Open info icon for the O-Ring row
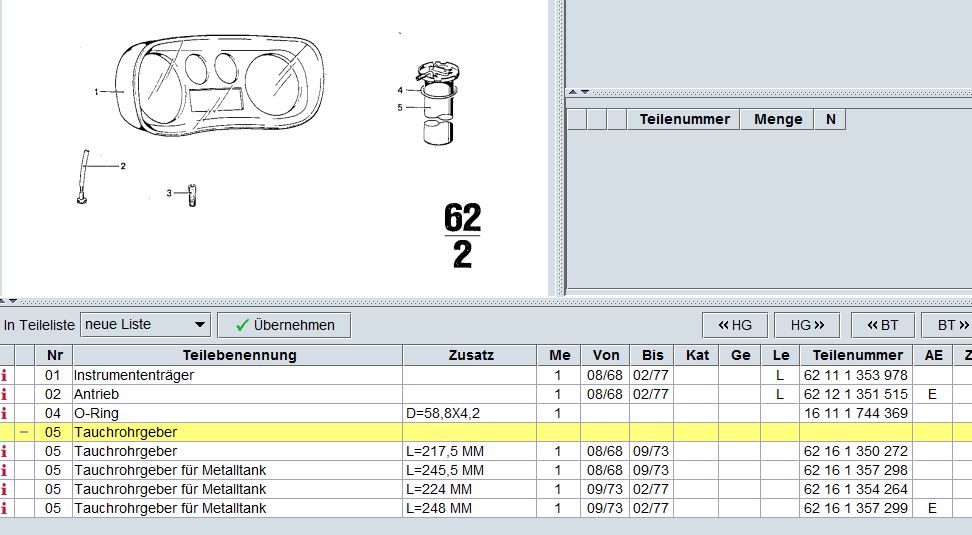The width and height of the screenshot is (972, 535). (4, 413)
